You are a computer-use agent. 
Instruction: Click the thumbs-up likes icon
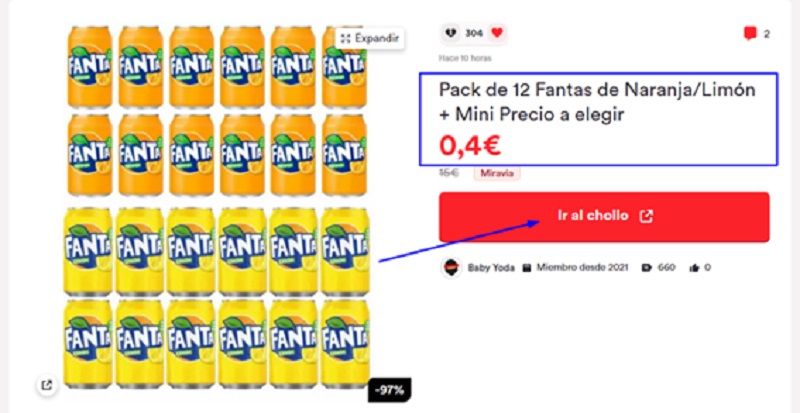coord(694,268)
